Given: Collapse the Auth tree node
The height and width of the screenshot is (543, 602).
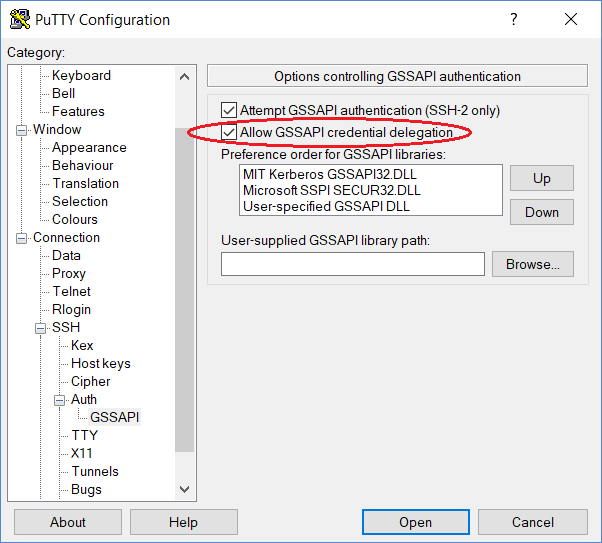Looking at the screenshot, I should click(x=60, y=401).
